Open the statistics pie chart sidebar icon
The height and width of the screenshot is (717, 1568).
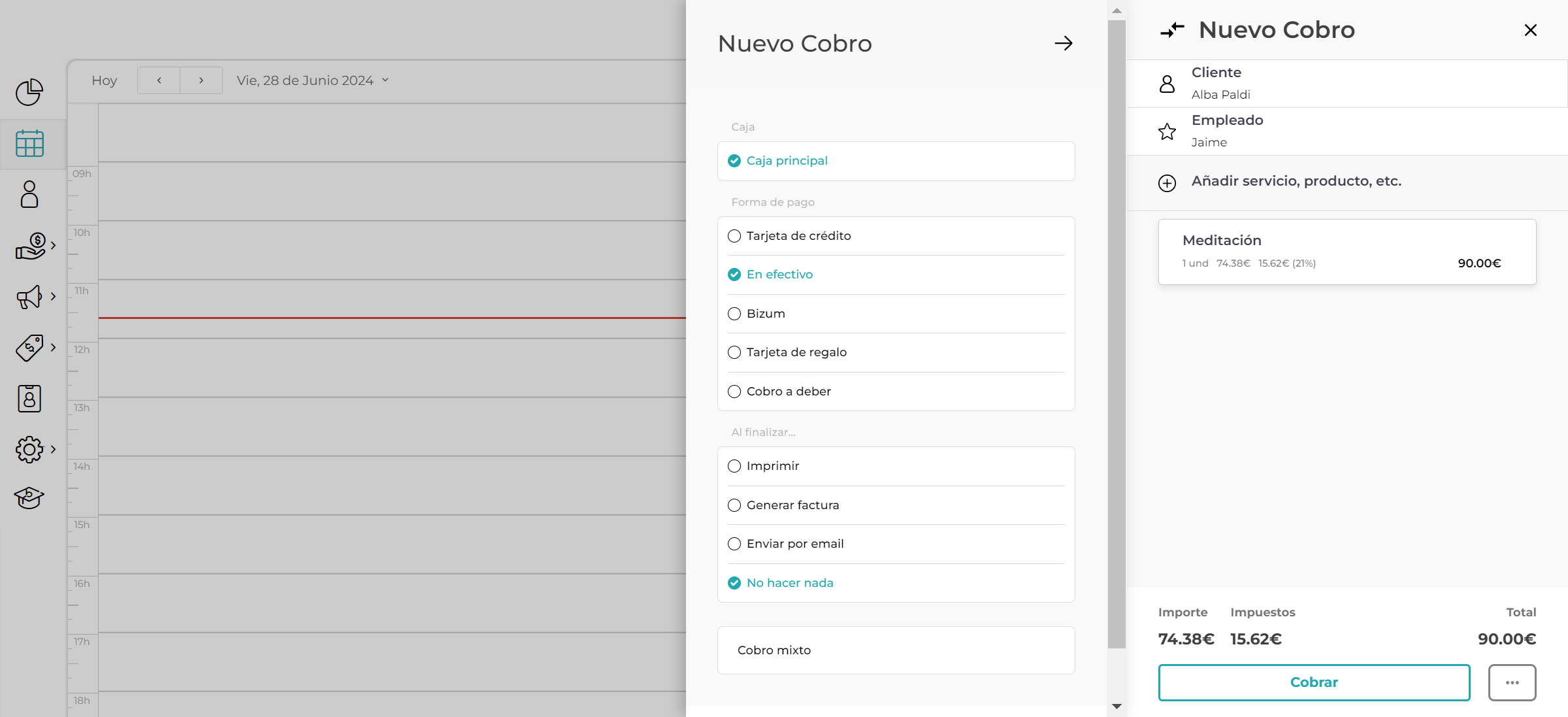[x=29, y=92]
